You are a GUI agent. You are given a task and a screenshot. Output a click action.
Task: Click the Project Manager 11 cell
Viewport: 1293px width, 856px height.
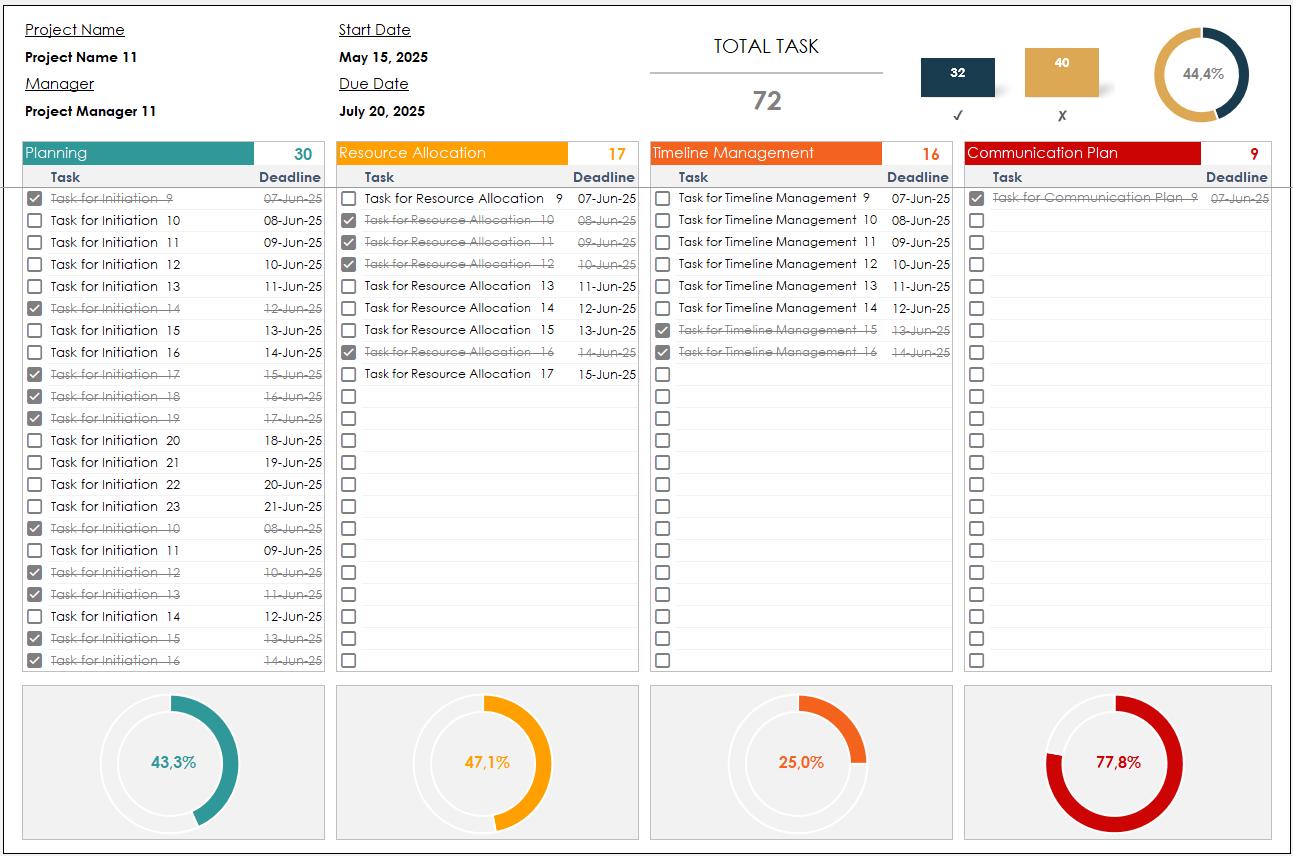tap(91, 111)
